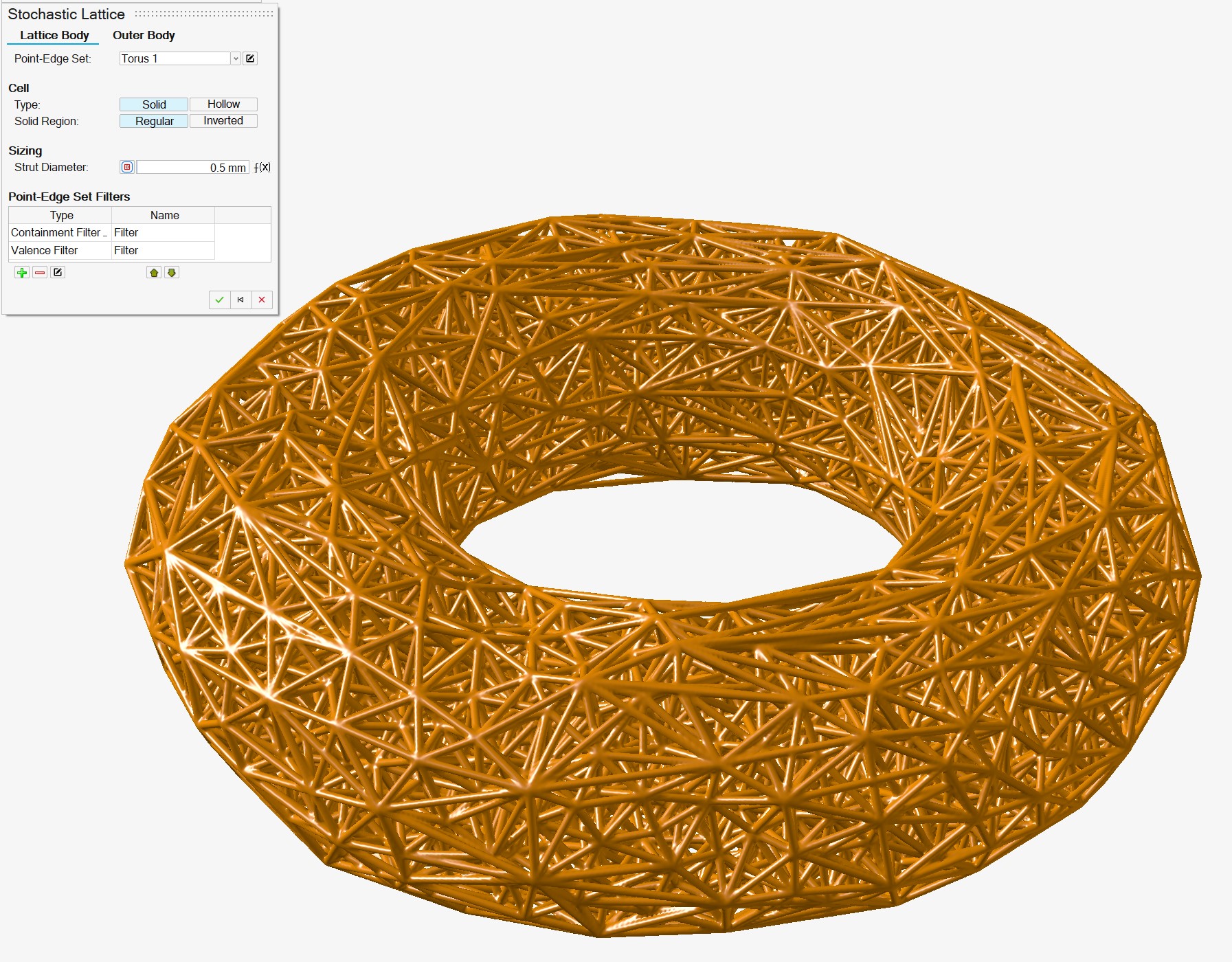Confirm lattice with the green checkmark
Screen dimensions: 1232x962
219,300
